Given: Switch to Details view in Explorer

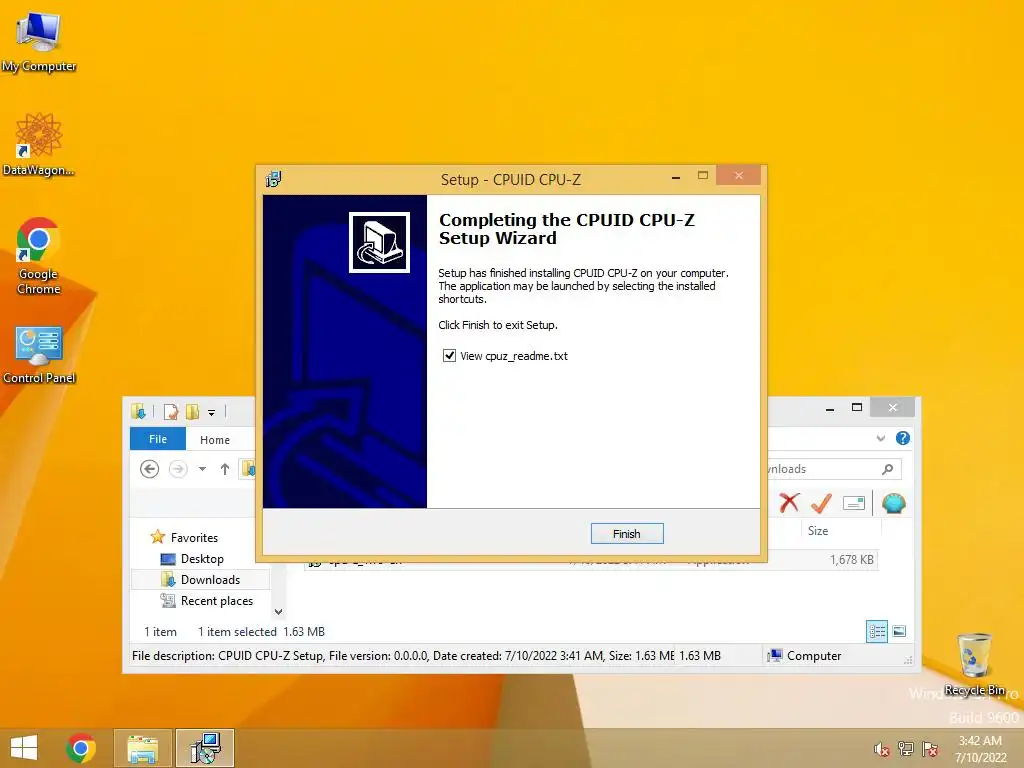Looking at the screenshot, I should pyautogui.click(x=877, y=632).
